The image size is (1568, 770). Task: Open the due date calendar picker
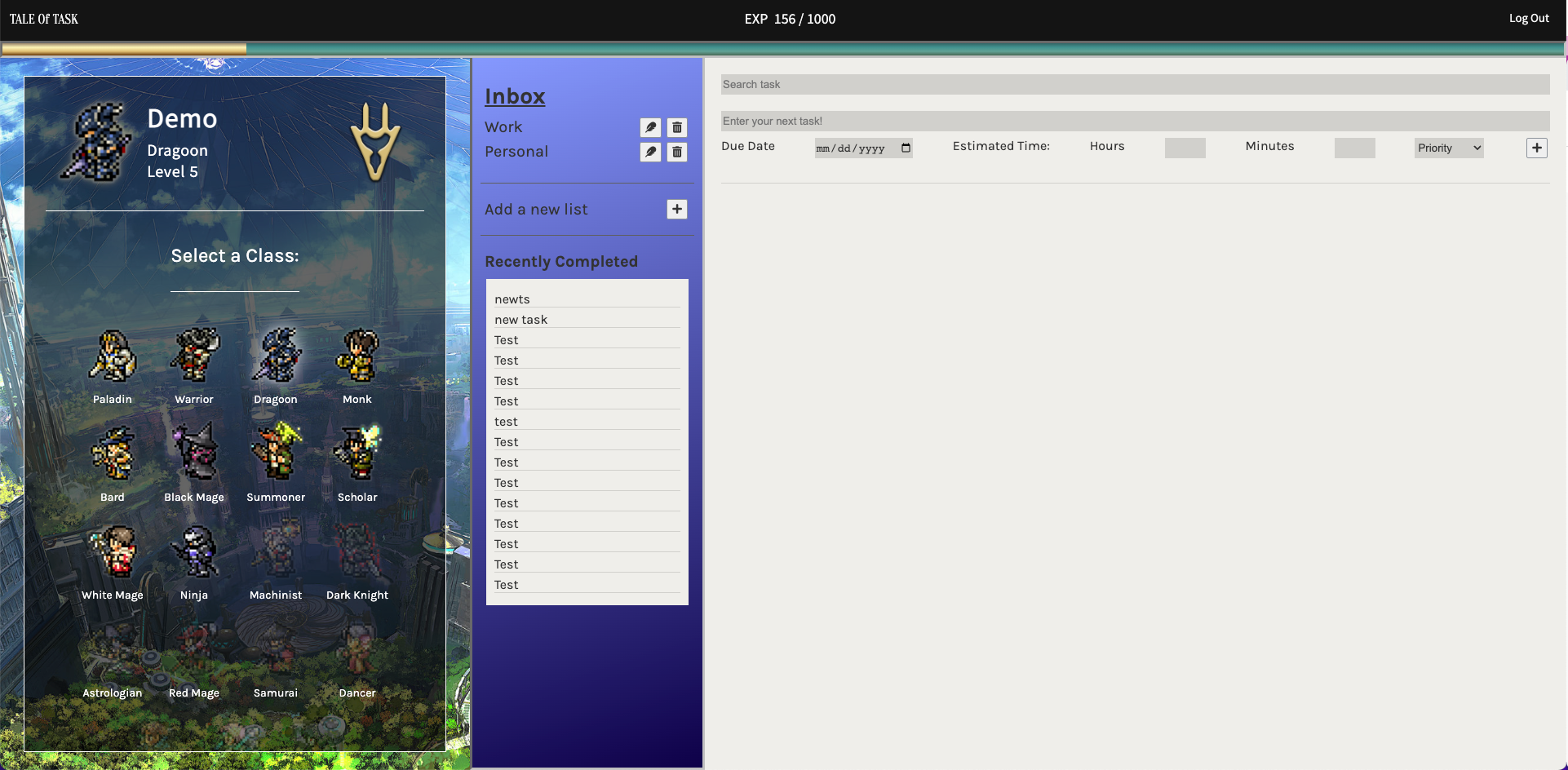tap(906, 148)
